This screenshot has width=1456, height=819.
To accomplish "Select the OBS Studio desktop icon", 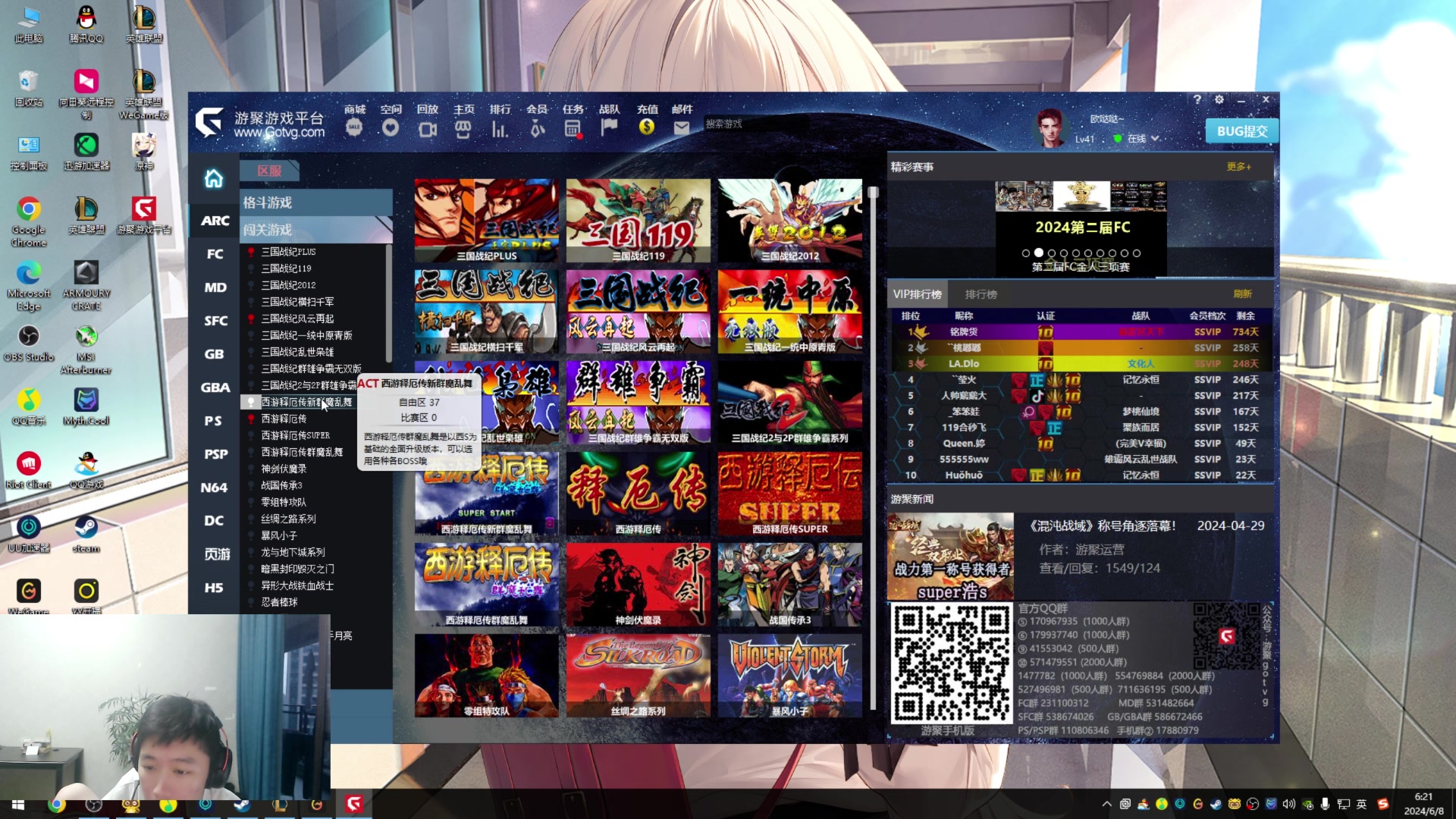I will 29,343.
